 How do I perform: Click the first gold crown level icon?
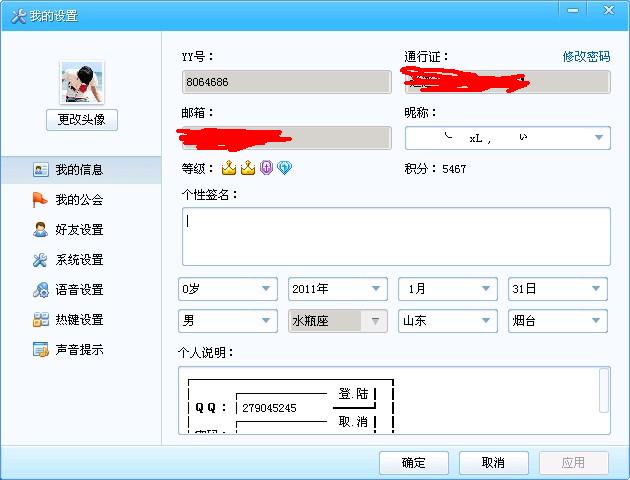coord(229,167)
